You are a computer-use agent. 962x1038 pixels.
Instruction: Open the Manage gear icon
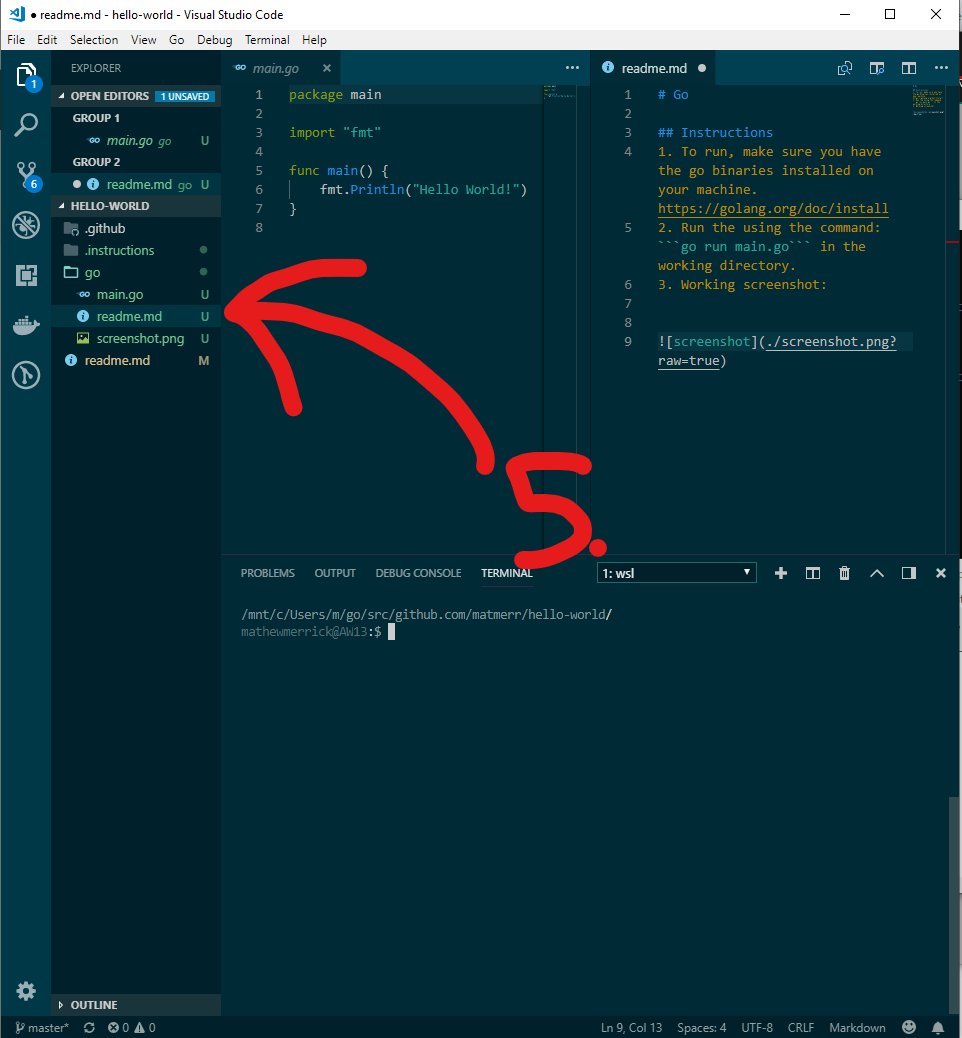26,991
